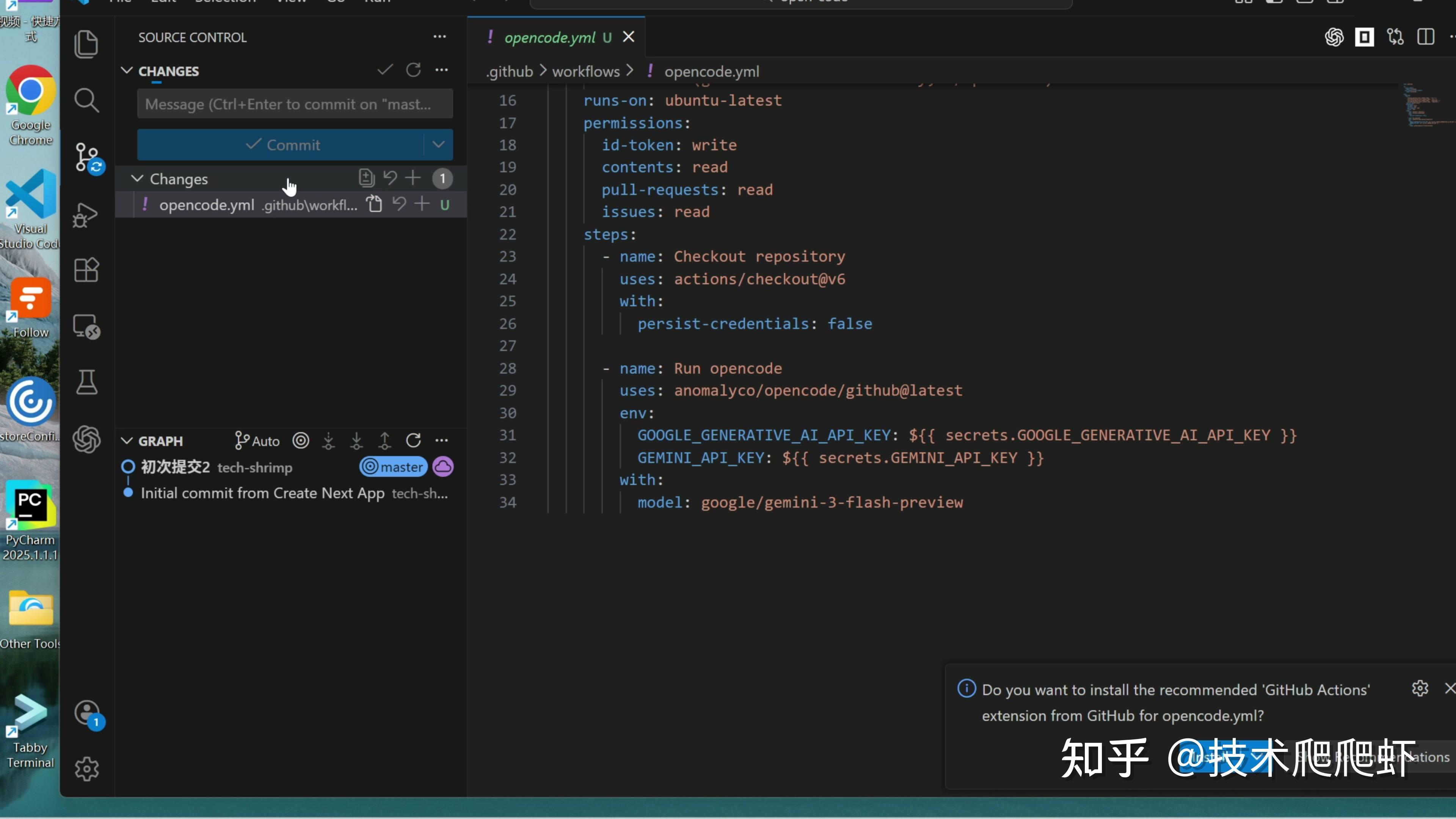Viewport: 1456px width, 819px height.
Task: Click the commit message input field
Action: (x=295, y=104)
